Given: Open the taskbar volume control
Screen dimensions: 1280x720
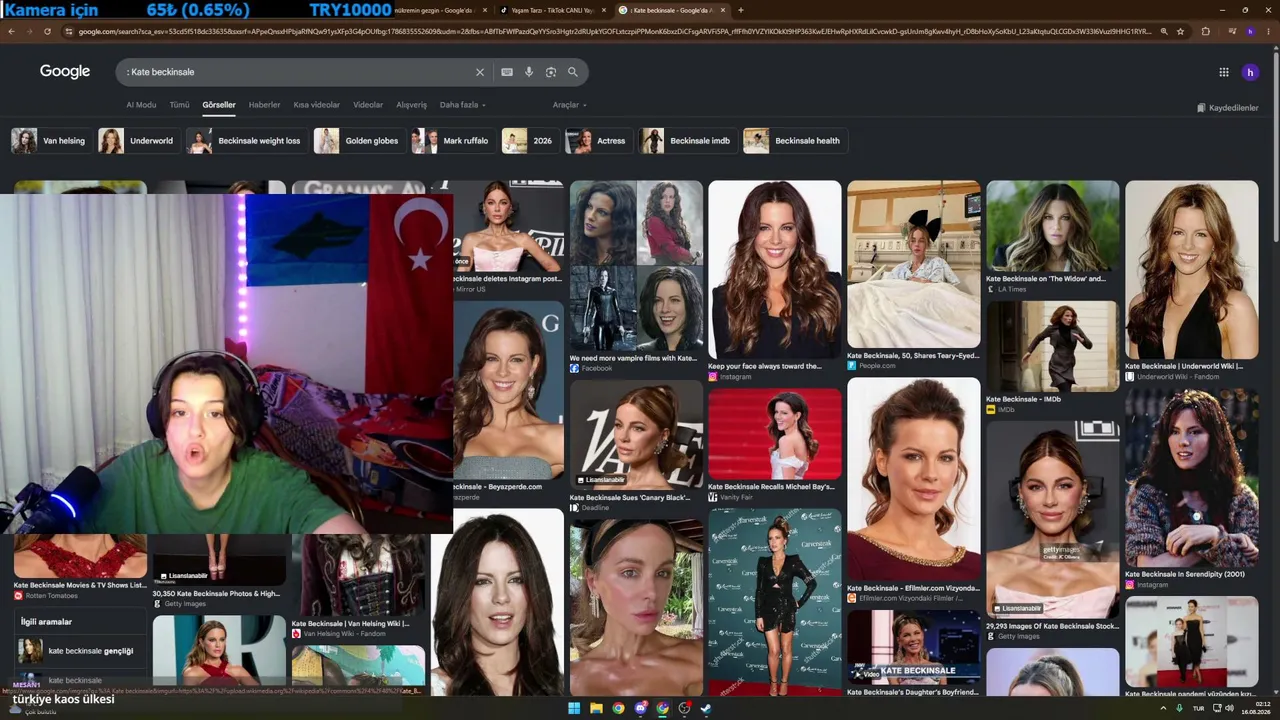Looking at the screenshot, I should coord(1229,708).
